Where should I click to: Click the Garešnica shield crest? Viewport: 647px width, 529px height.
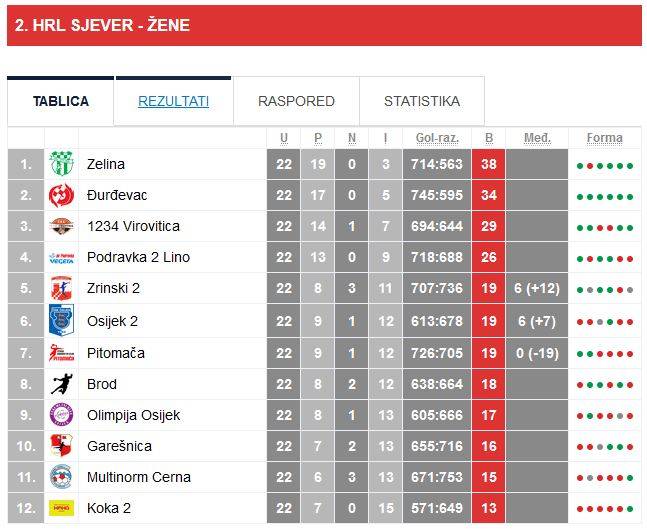[x=62, y=446]
